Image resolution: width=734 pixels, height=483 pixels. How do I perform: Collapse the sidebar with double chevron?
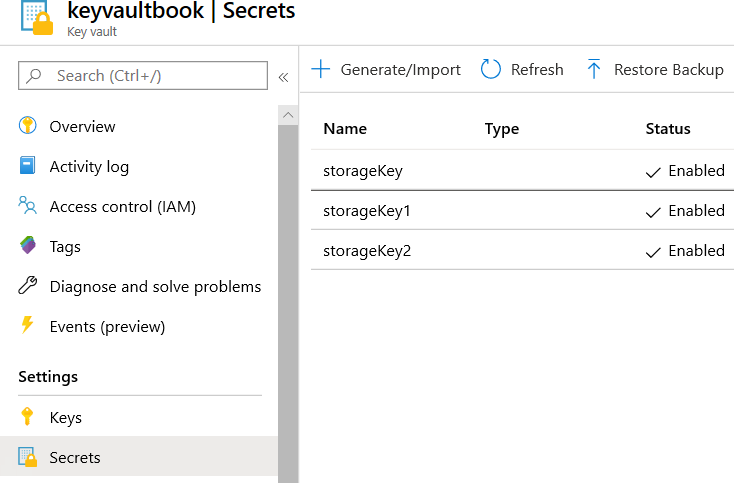283,77
